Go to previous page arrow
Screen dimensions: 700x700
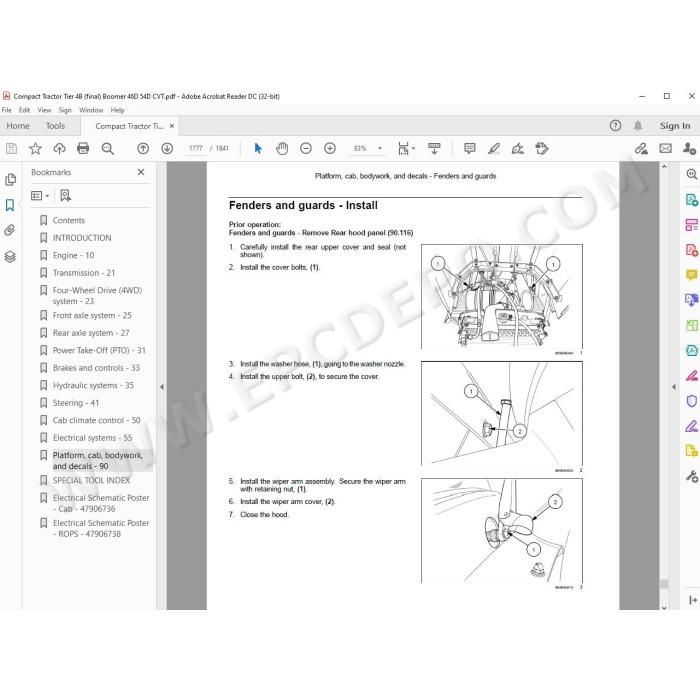143,149
